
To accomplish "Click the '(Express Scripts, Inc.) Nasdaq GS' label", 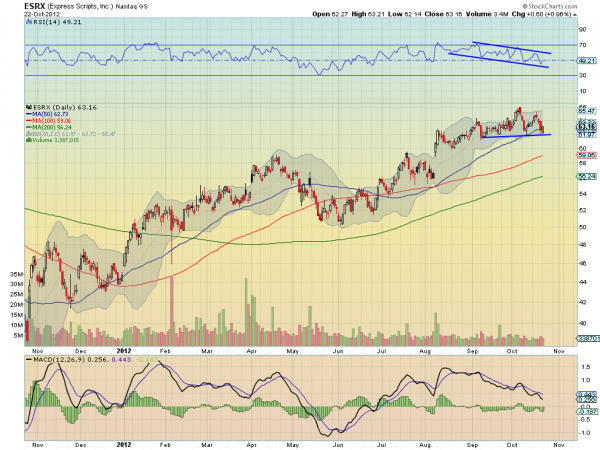I will [x=97, y=6].
